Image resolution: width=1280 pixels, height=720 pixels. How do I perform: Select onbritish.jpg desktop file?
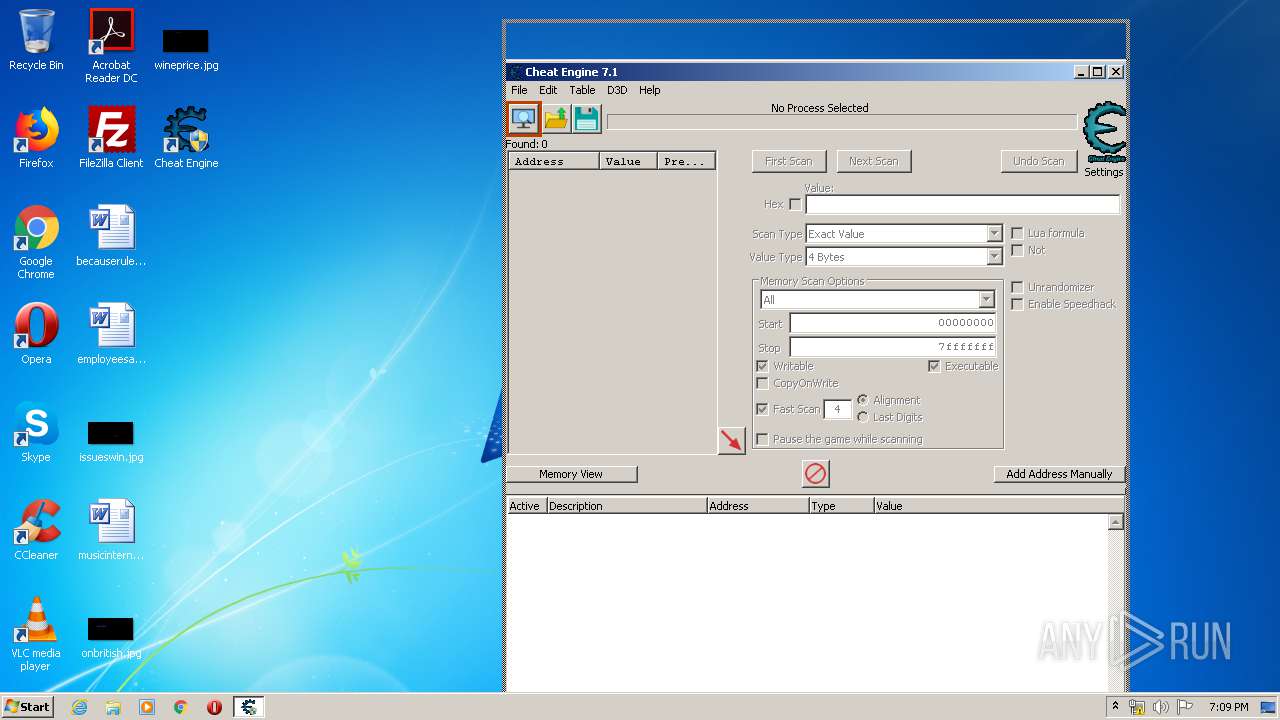click(x=111, y=637)
